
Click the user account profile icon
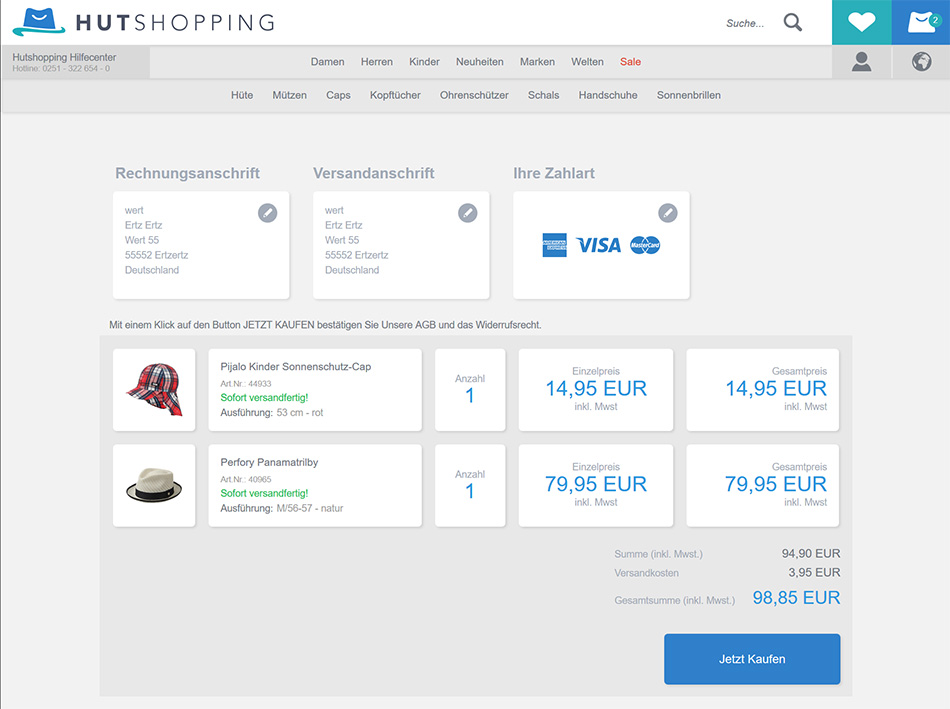tap(861, 62)
